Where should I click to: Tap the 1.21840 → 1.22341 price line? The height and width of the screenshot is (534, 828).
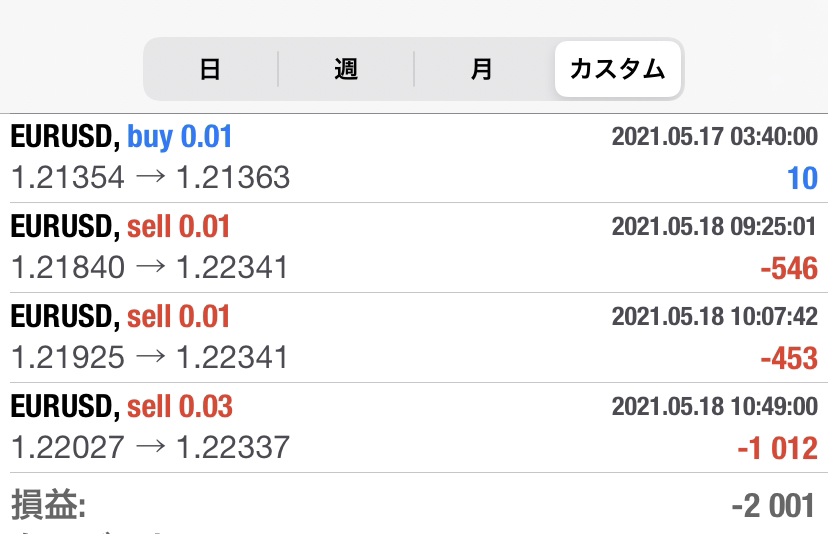(149, 267)
